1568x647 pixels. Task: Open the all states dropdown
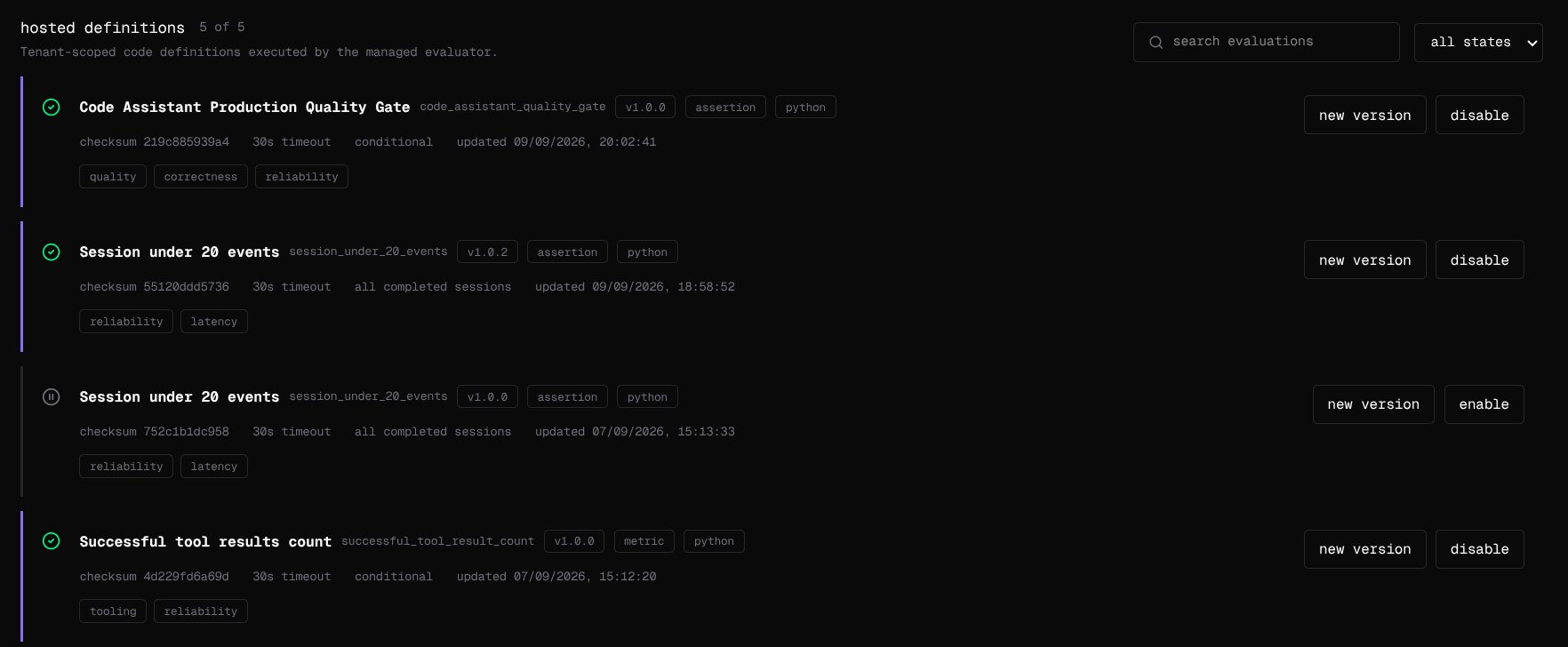pyautogui.click(x=1478, y=42)
